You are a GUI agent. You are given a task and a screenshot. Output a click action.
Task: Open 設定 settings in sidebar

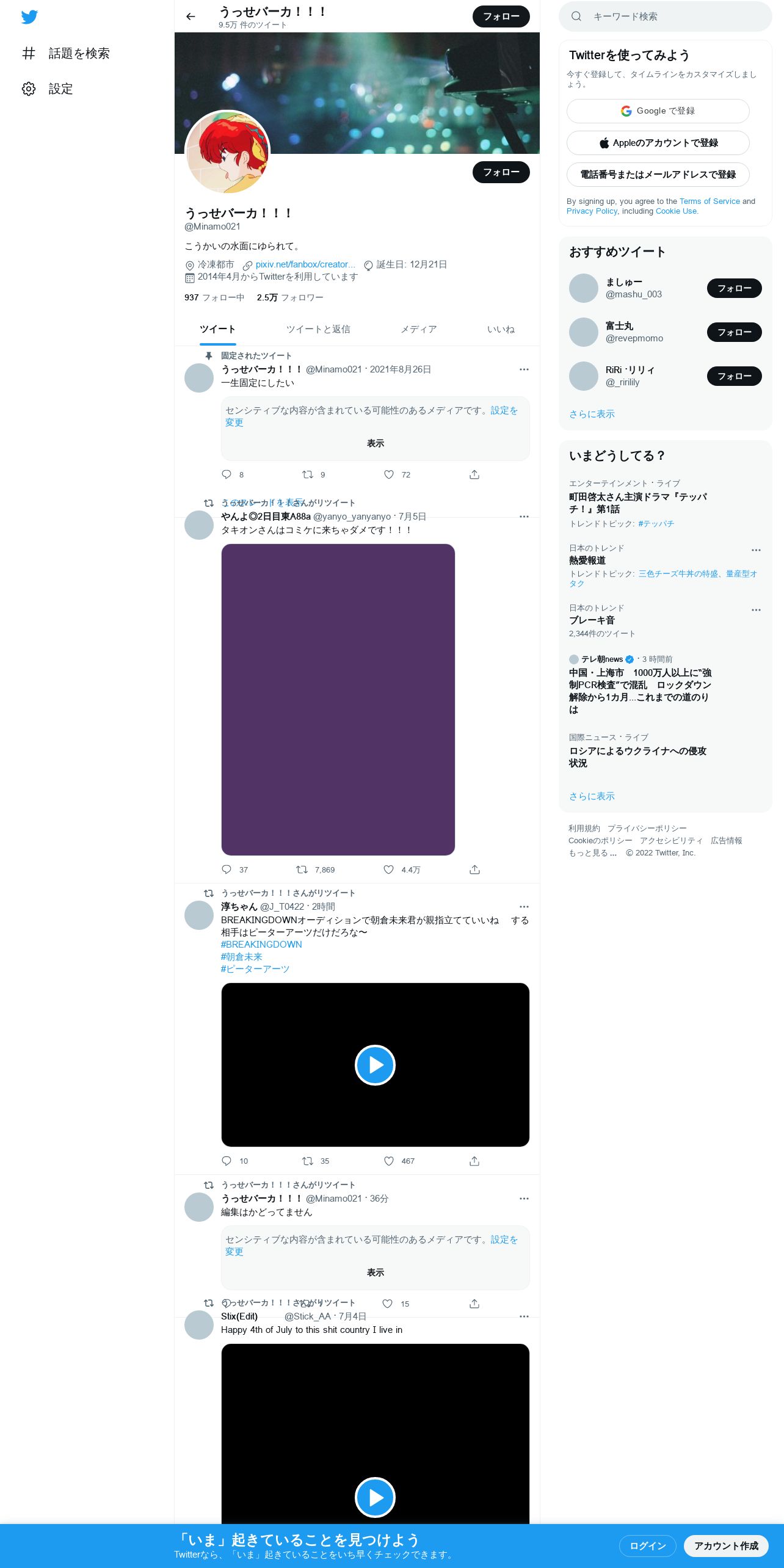coord(48,89)
